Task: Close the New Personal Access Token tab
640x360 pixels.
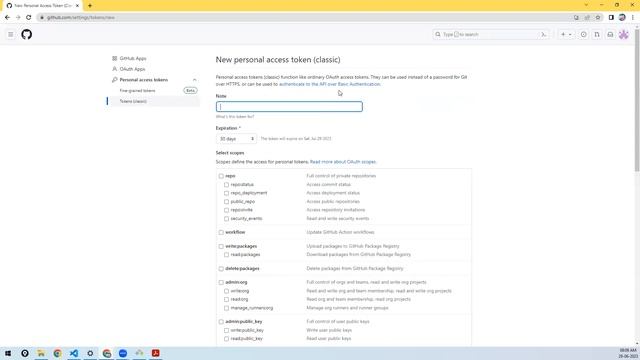Action: pyautogui.click(x=77, y=6)
